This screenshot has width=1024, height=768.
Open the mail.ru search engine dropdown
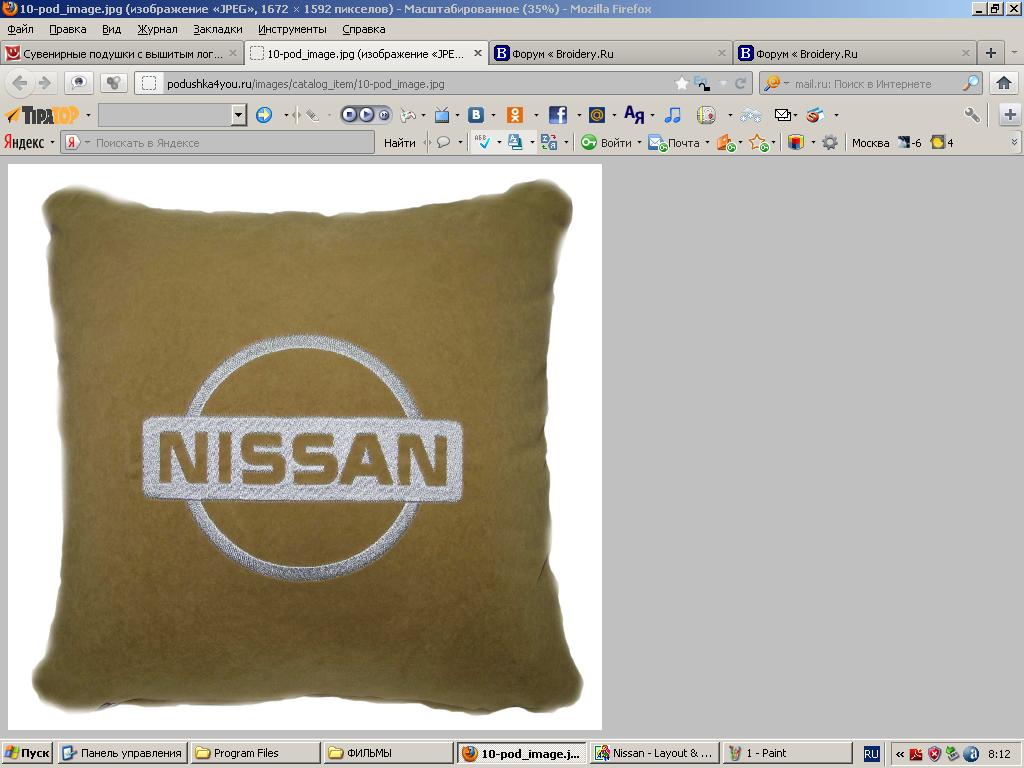click(x=786, y=84)
